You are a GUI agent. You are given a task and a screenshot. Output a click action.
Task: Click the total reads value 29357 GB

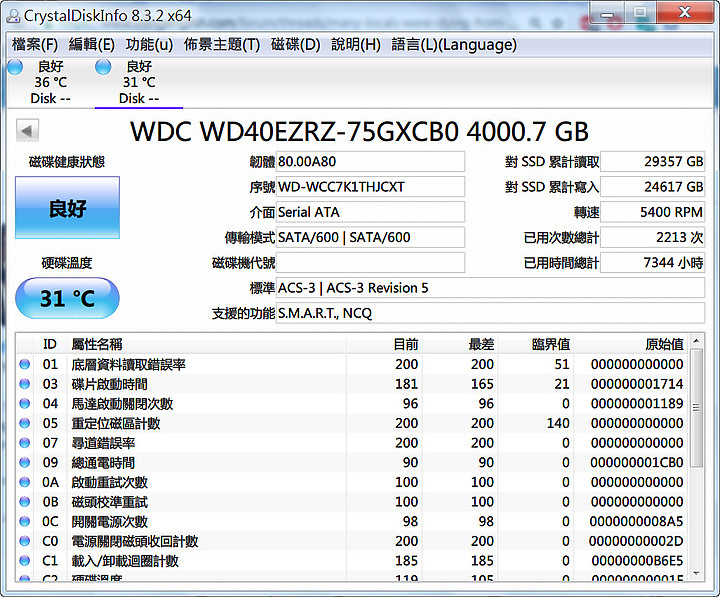[x=652, y=162]
